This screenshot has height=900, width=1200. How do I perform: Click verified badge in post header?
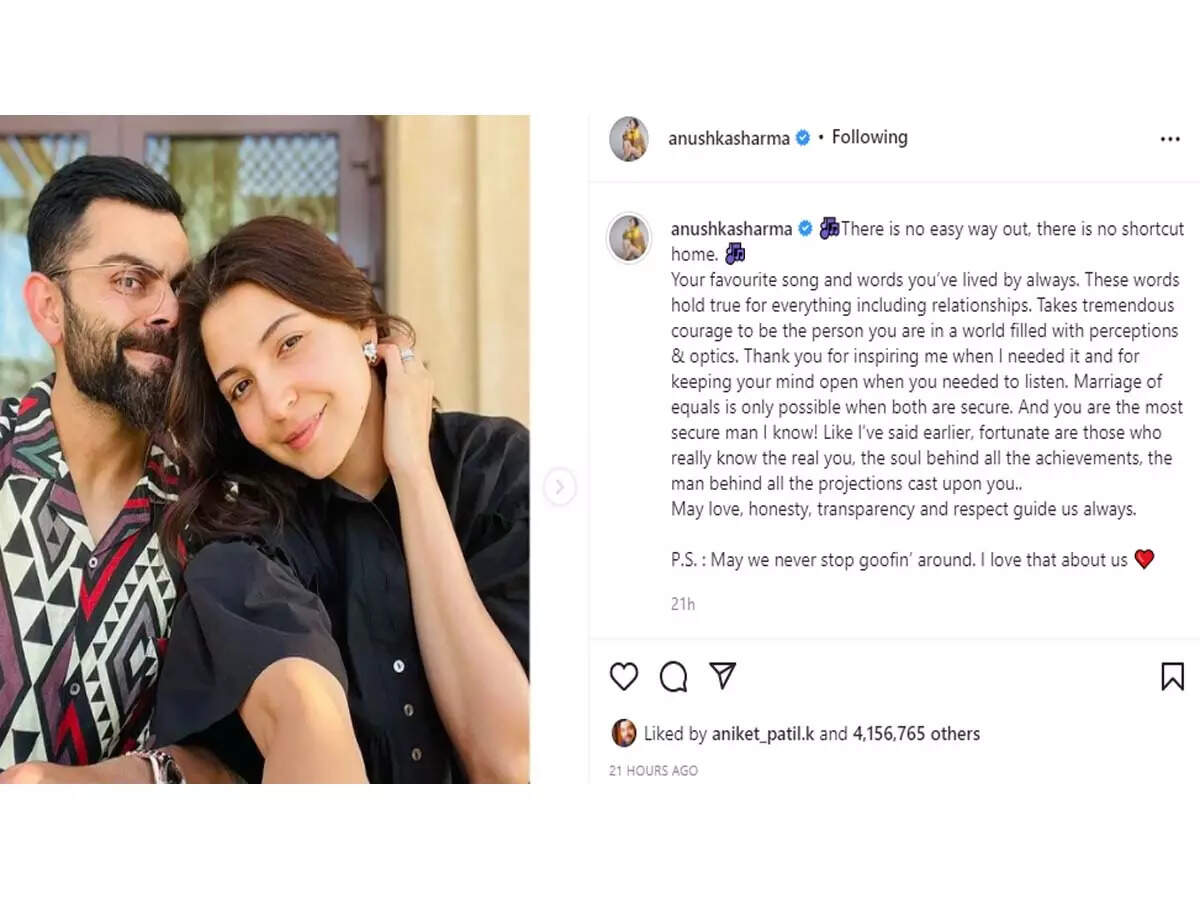click(802, 138)
